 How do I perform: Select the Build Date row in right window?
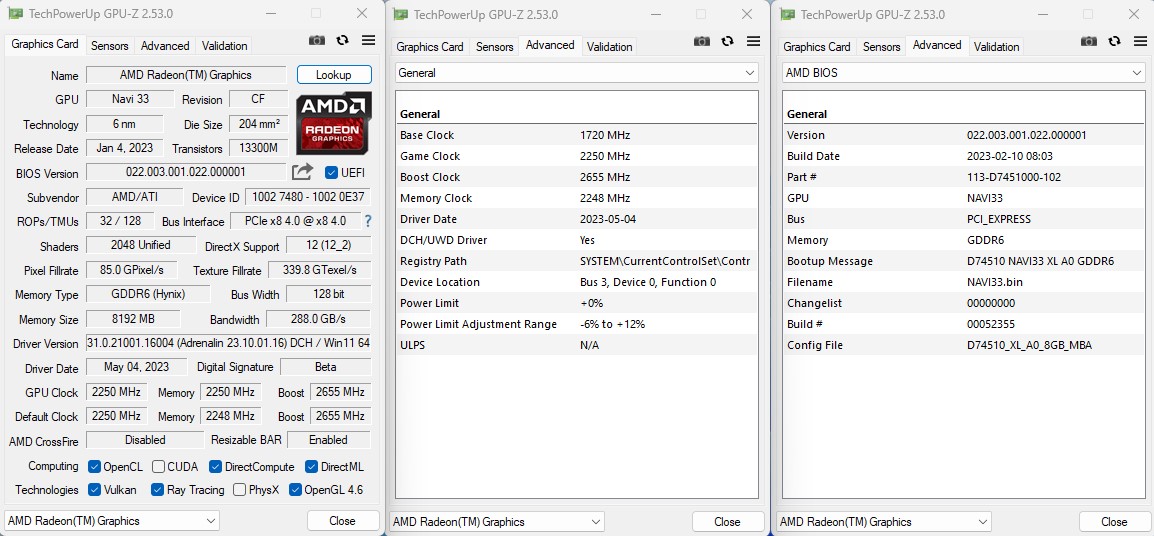pyautogui.click(x=963, y=156)
